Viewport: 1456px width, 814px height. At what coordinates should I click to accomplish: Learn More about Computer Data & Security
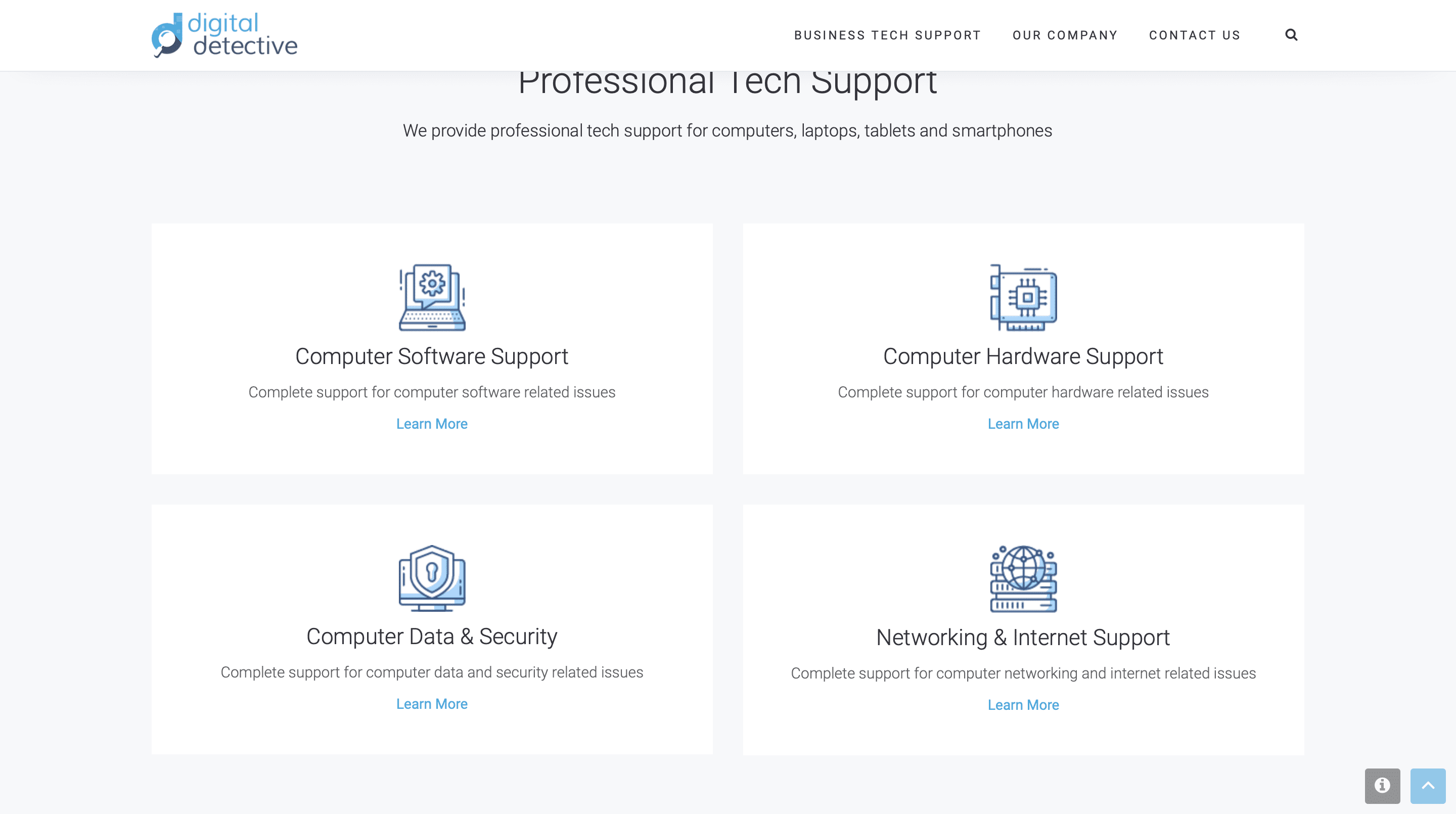click(432, 704)
